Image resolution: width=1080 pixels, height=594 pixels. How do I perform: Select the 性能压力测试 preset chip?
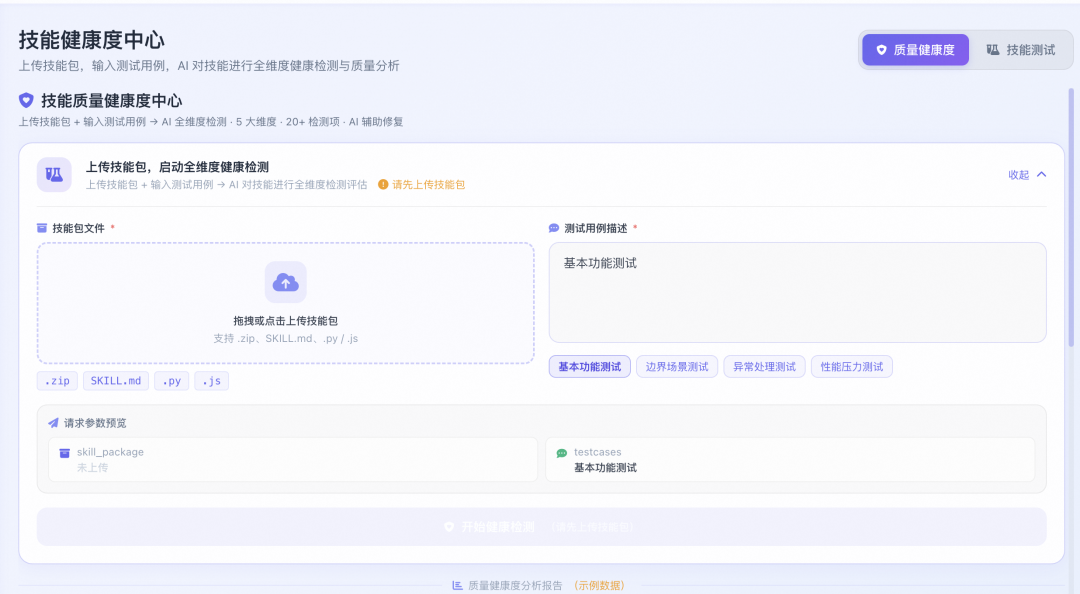pos(852,367)
